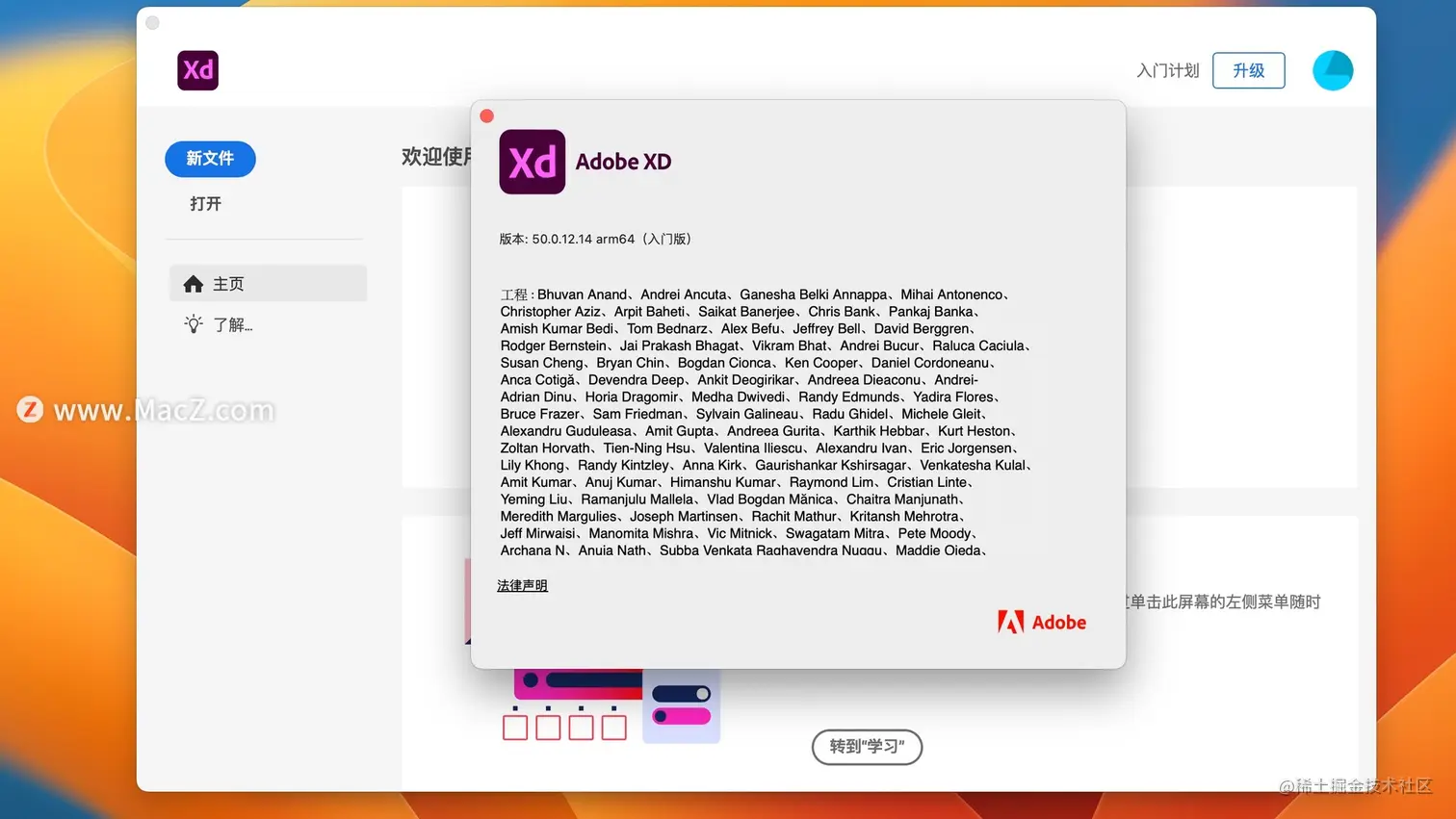Click the lightbulb learn icon

[194, 324]
